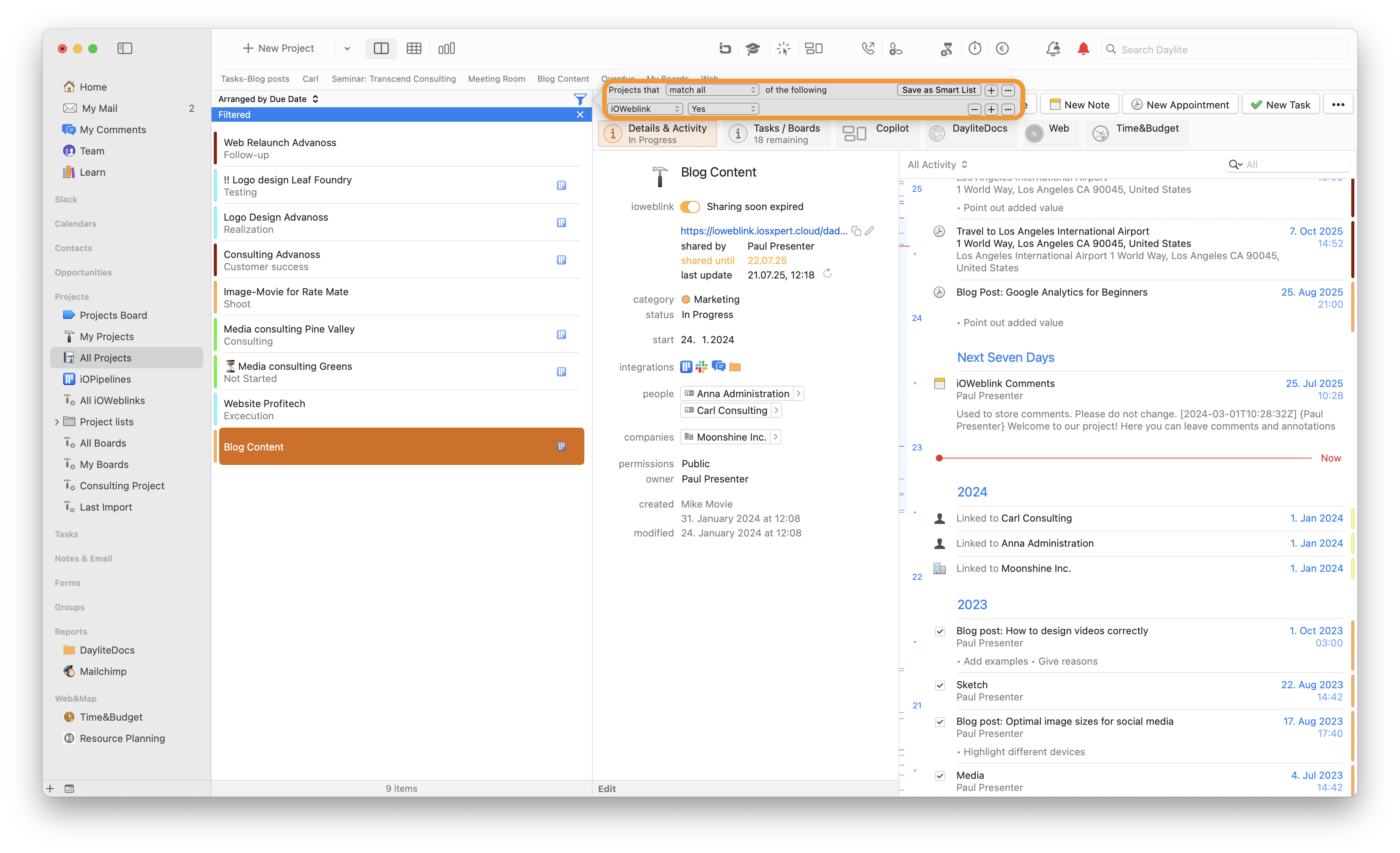The height and width of the screenshot is (853, 1400).
Task: Click the folder integration icon
Action: point(735,366)
